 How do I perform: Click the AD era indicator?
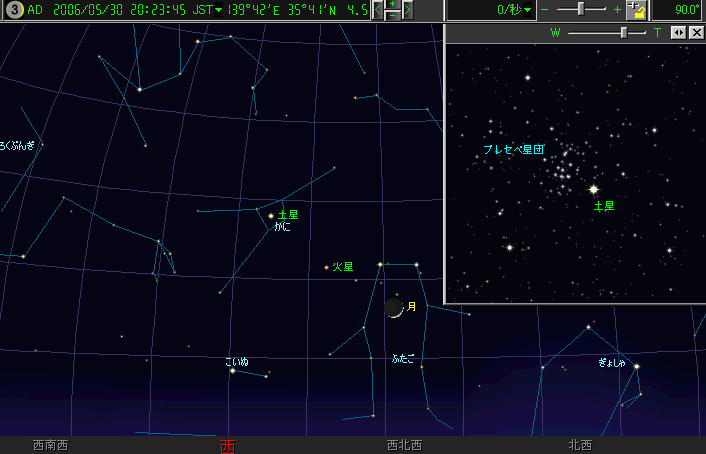click(x=35, y=10)
